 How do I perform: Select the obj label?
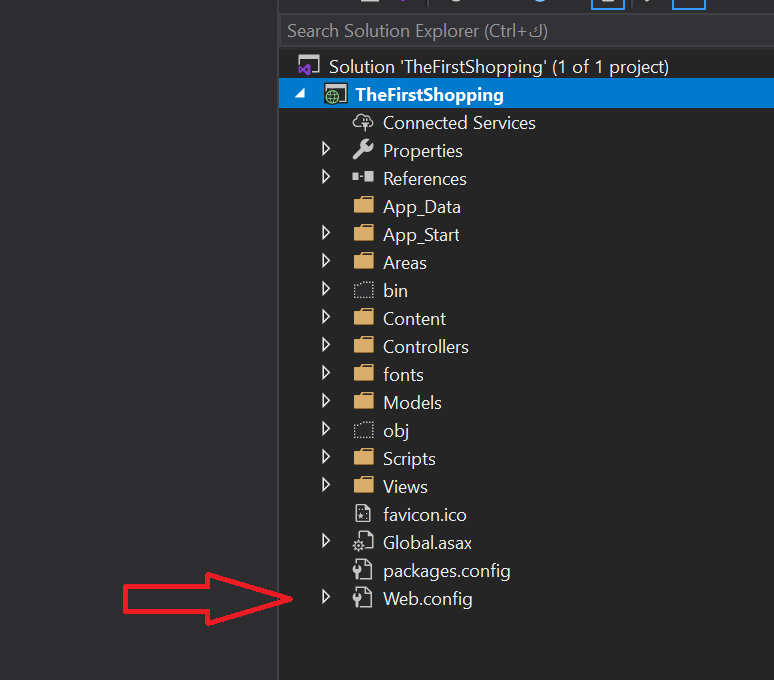coord(396,431)
